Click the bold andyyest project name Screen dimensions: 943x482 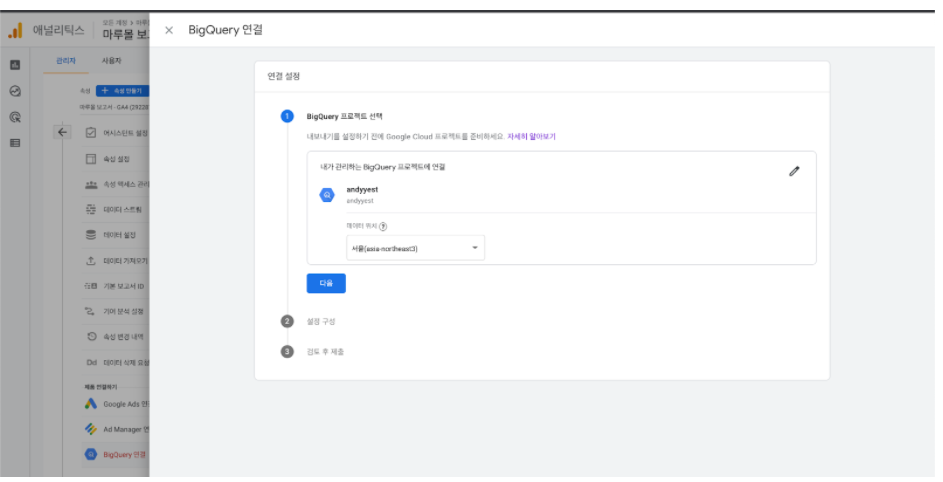362,190
